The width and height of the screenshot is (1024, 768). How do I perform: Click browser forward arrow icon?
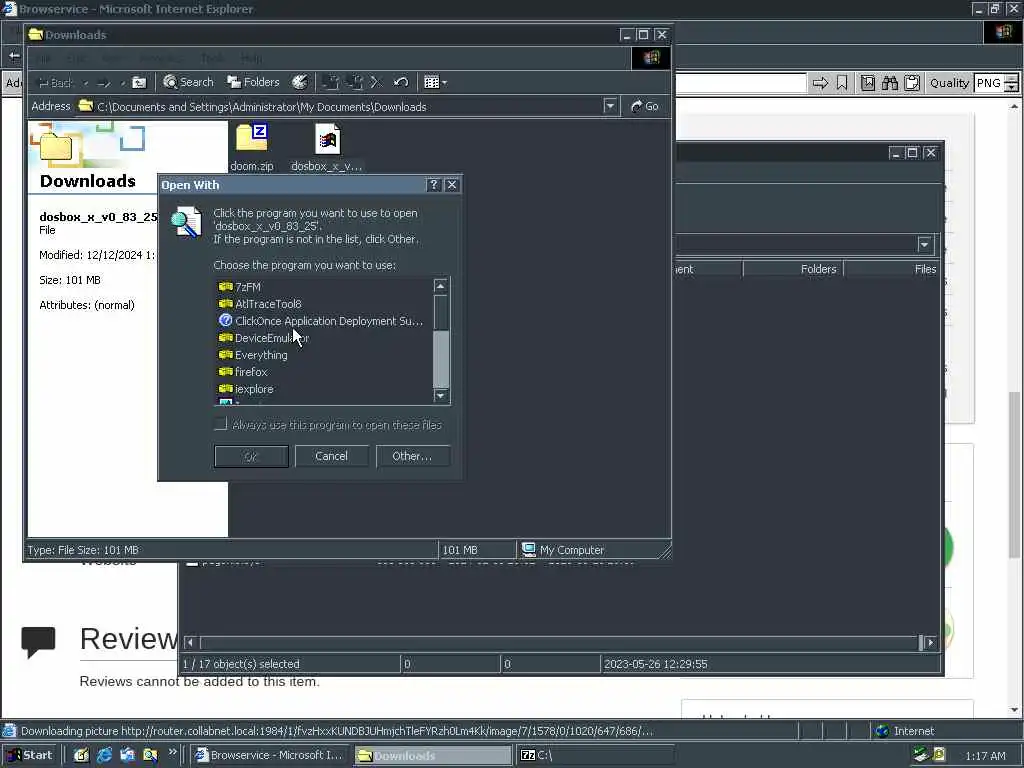pyautogui.click(x=820, y=83)
